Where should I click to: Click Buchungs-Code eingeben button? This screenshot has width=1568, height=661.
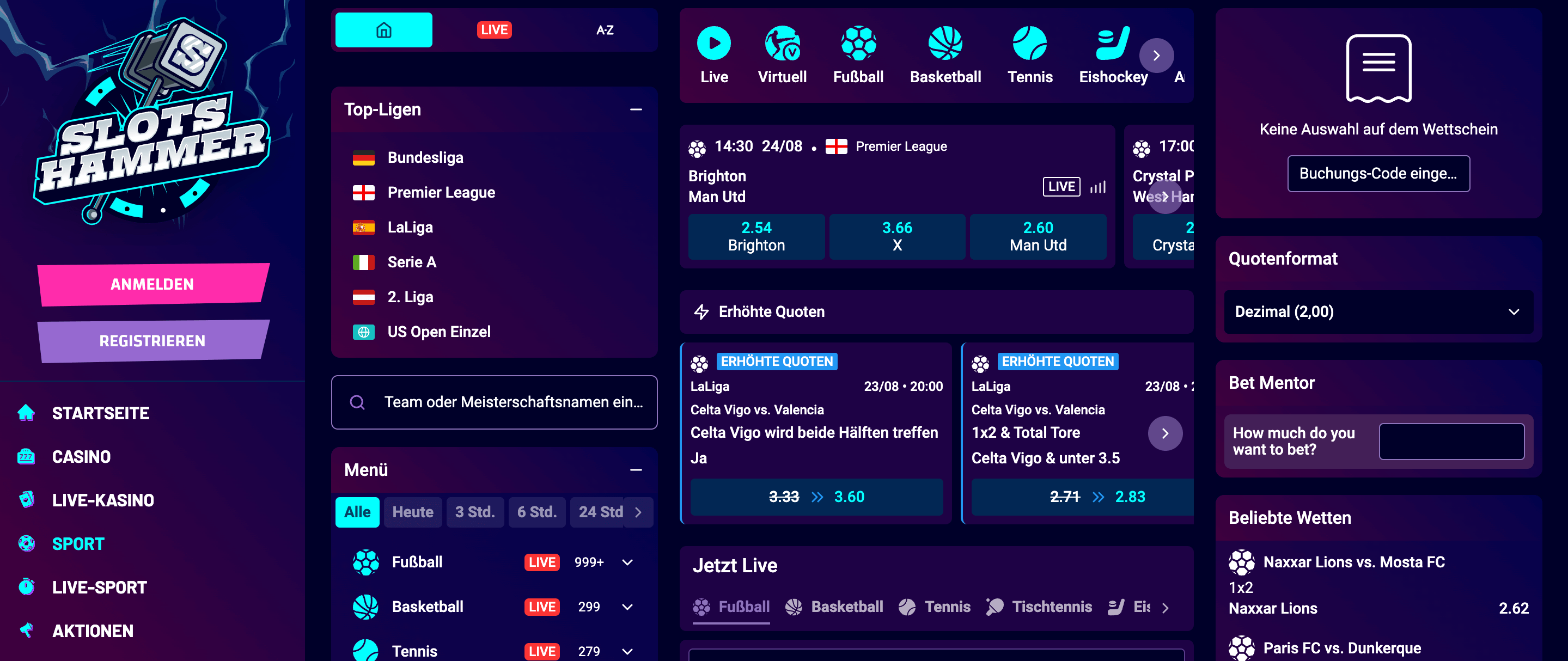[x=1378, y=174]
